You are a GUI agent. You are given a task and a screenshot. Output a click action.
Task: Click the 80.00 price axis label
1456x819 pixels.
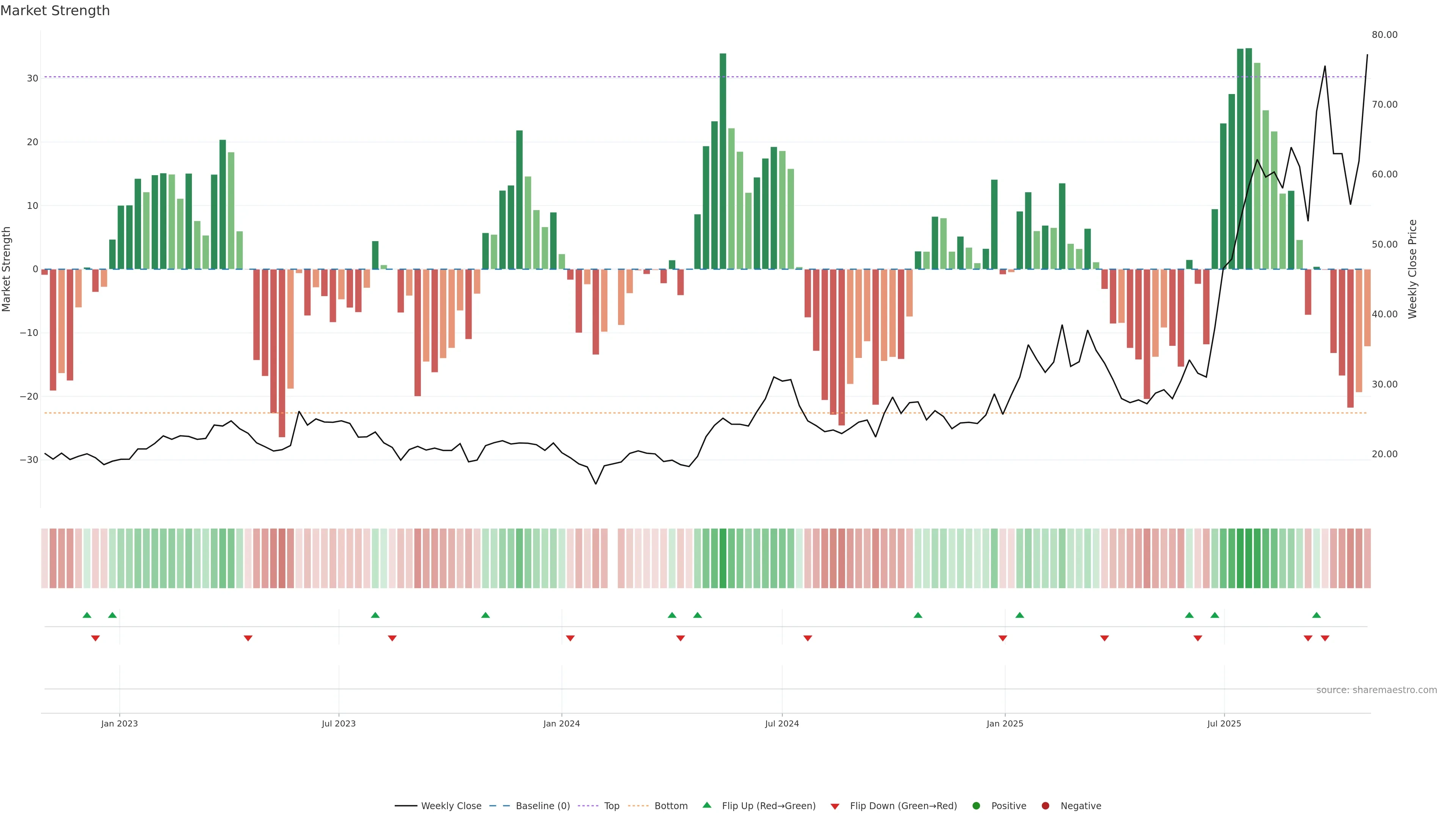[1384, 35]
